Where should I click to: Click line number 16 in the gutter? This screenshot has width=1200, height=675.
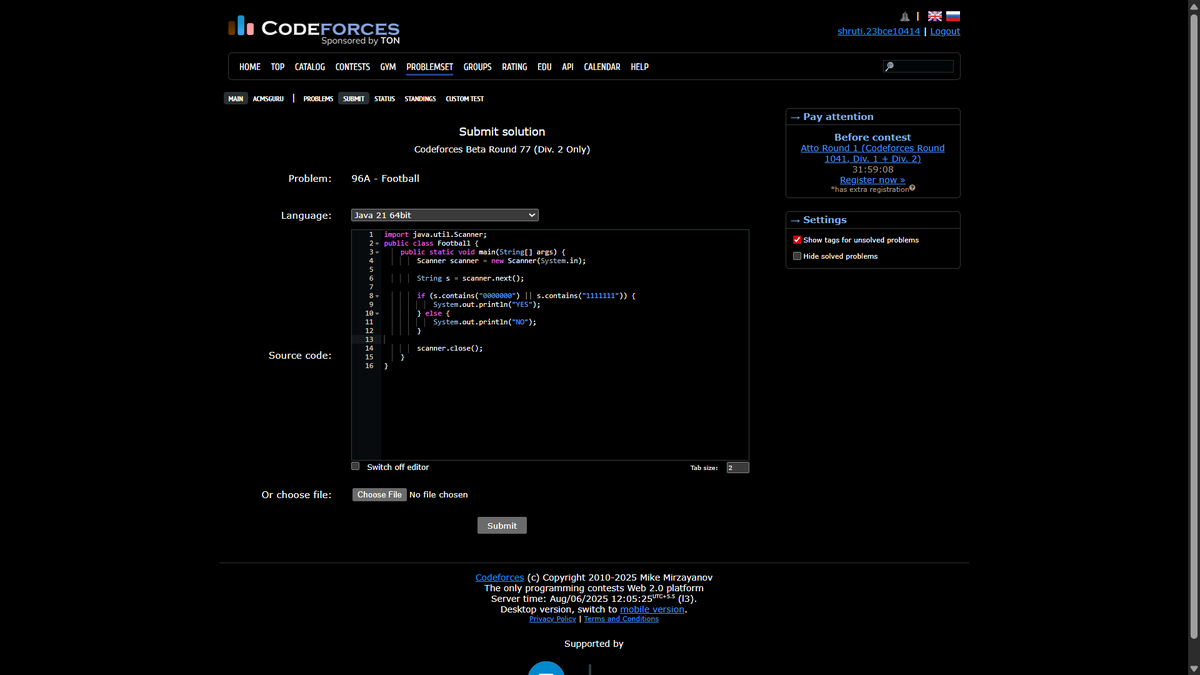tap(369, 366)
